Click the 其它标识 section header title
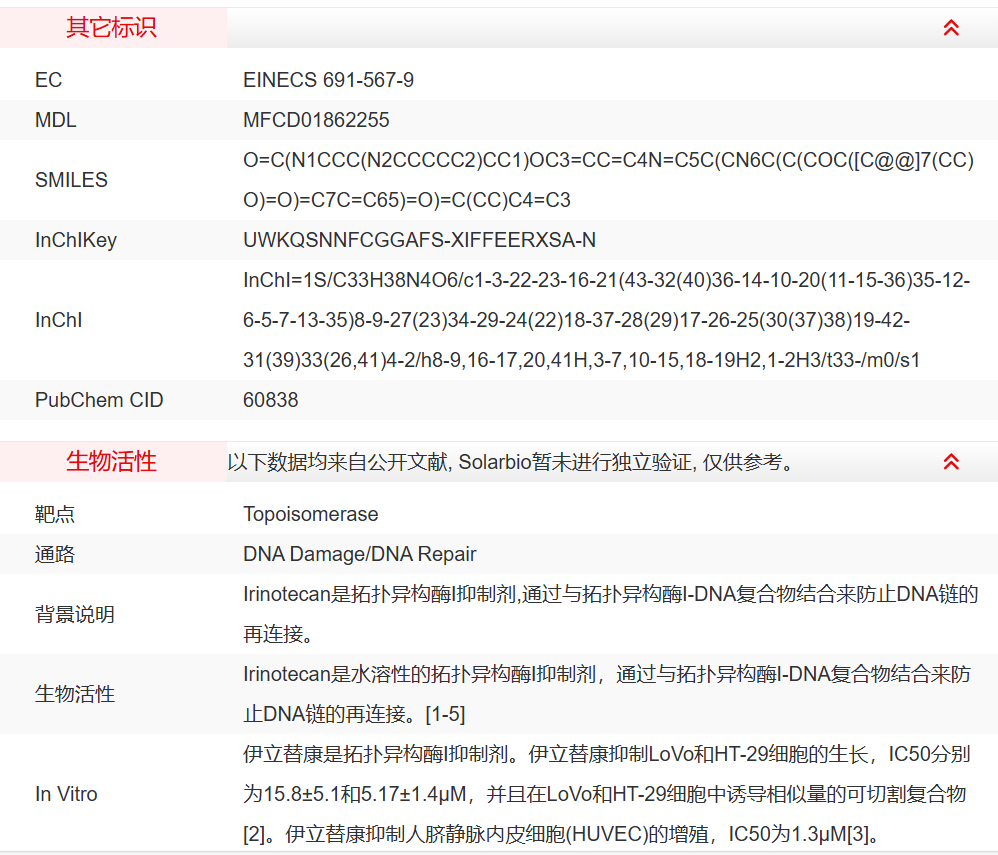The height and width of the screenshot is (855, 998). pyautogui.click(x=111, y=28)
